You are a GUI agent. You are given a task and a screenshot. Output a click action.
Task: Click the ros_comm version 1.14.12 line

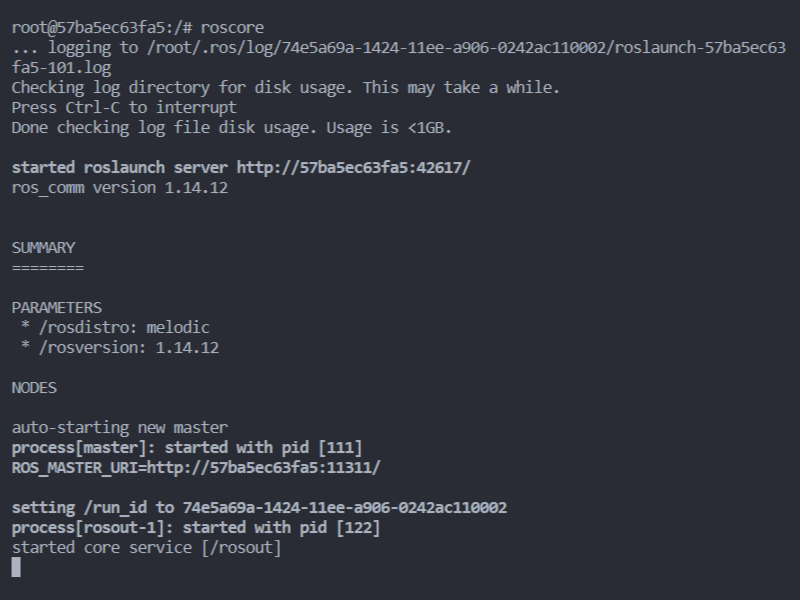tap(120, 188)
